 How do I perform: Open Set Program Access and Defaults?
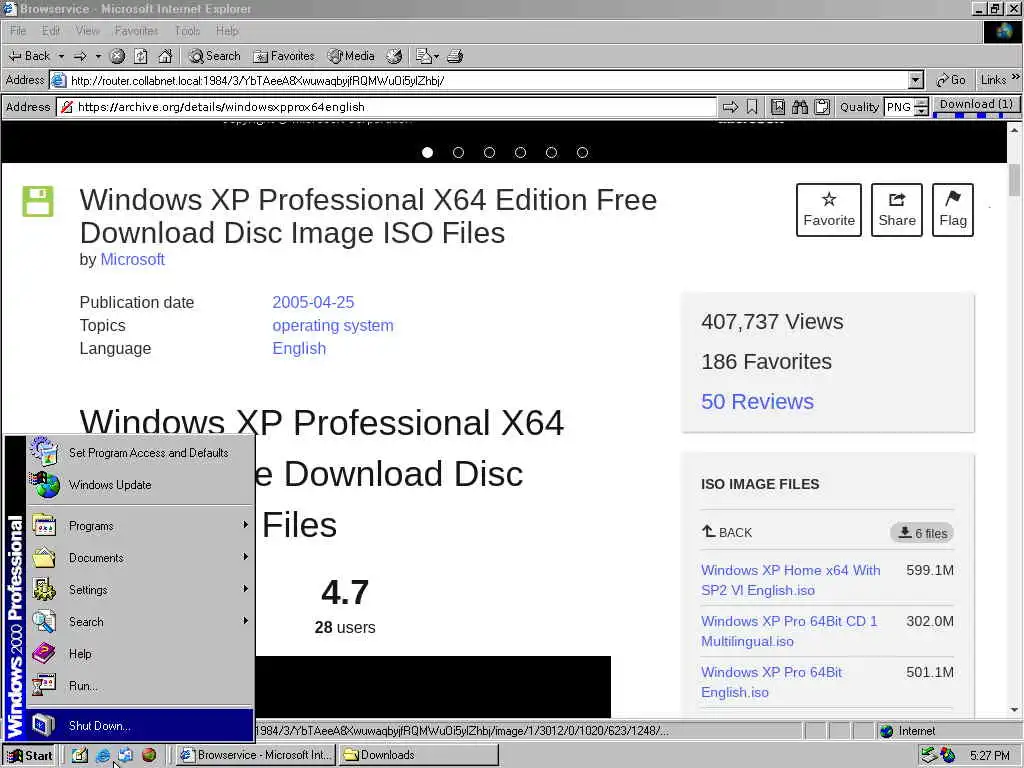click(x=140, y=453)
